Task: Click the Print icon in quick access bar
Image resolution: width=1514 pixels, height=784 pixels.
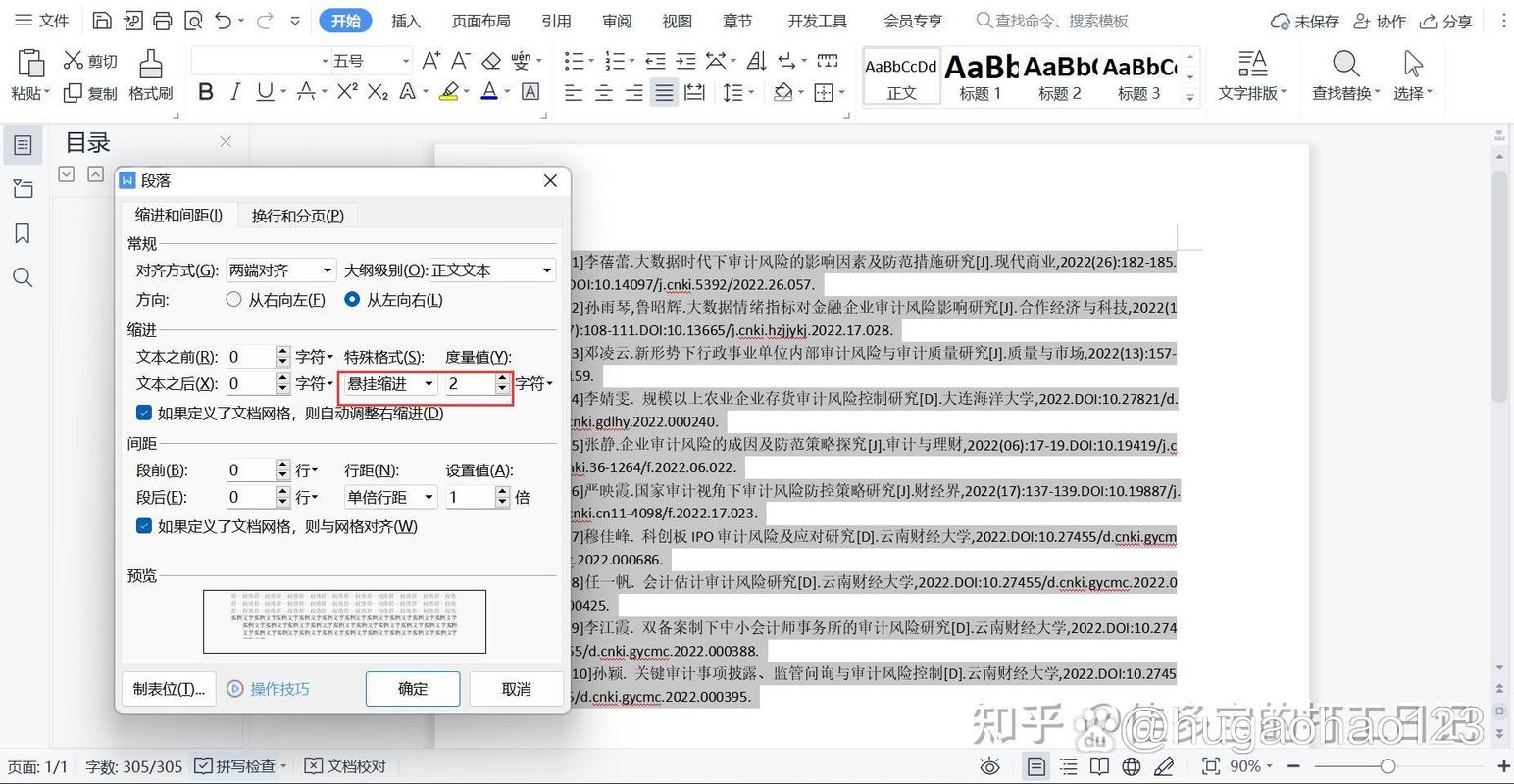Action: click(x=163, y=21)
